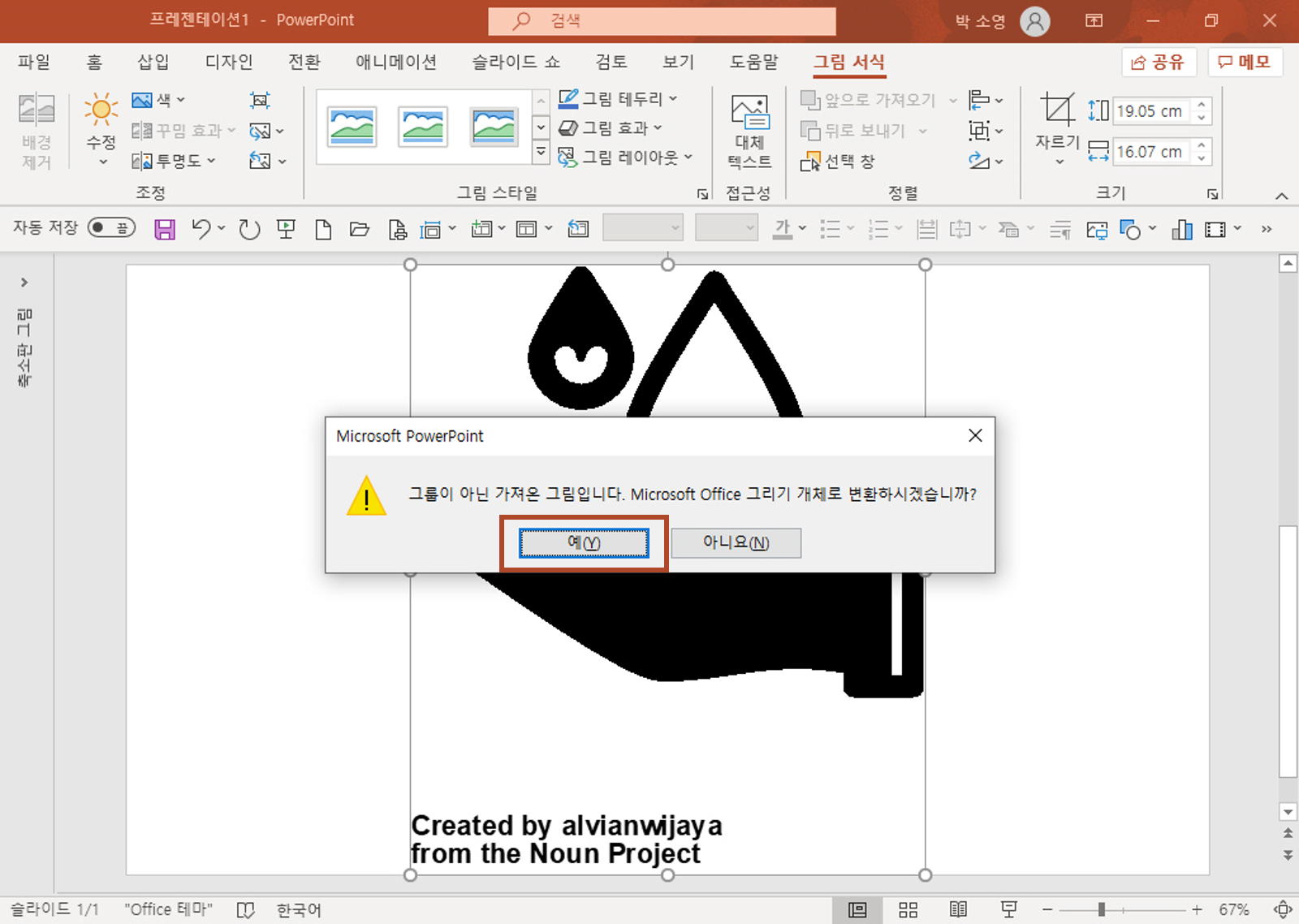Open the 크기 size dialog launcher

point(1212,194)
